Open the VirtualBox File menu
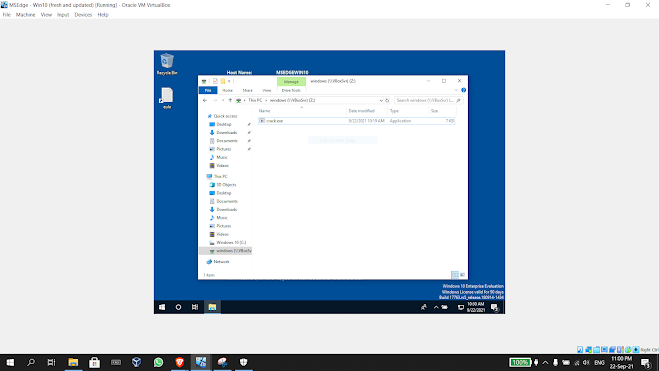The image size is (659, 371). click(x=6, y=15)
